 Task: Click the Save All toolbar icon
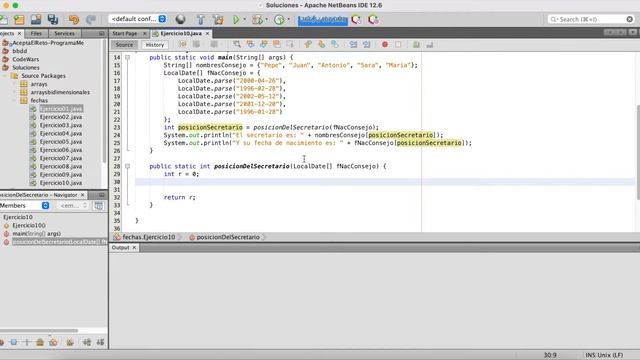(x=53, y=19)
